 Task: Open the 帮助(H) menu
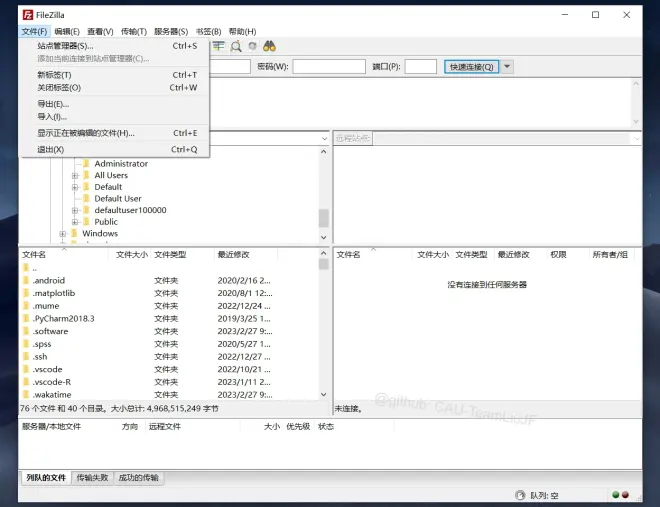pyautogui.click(x=242, y=32)
